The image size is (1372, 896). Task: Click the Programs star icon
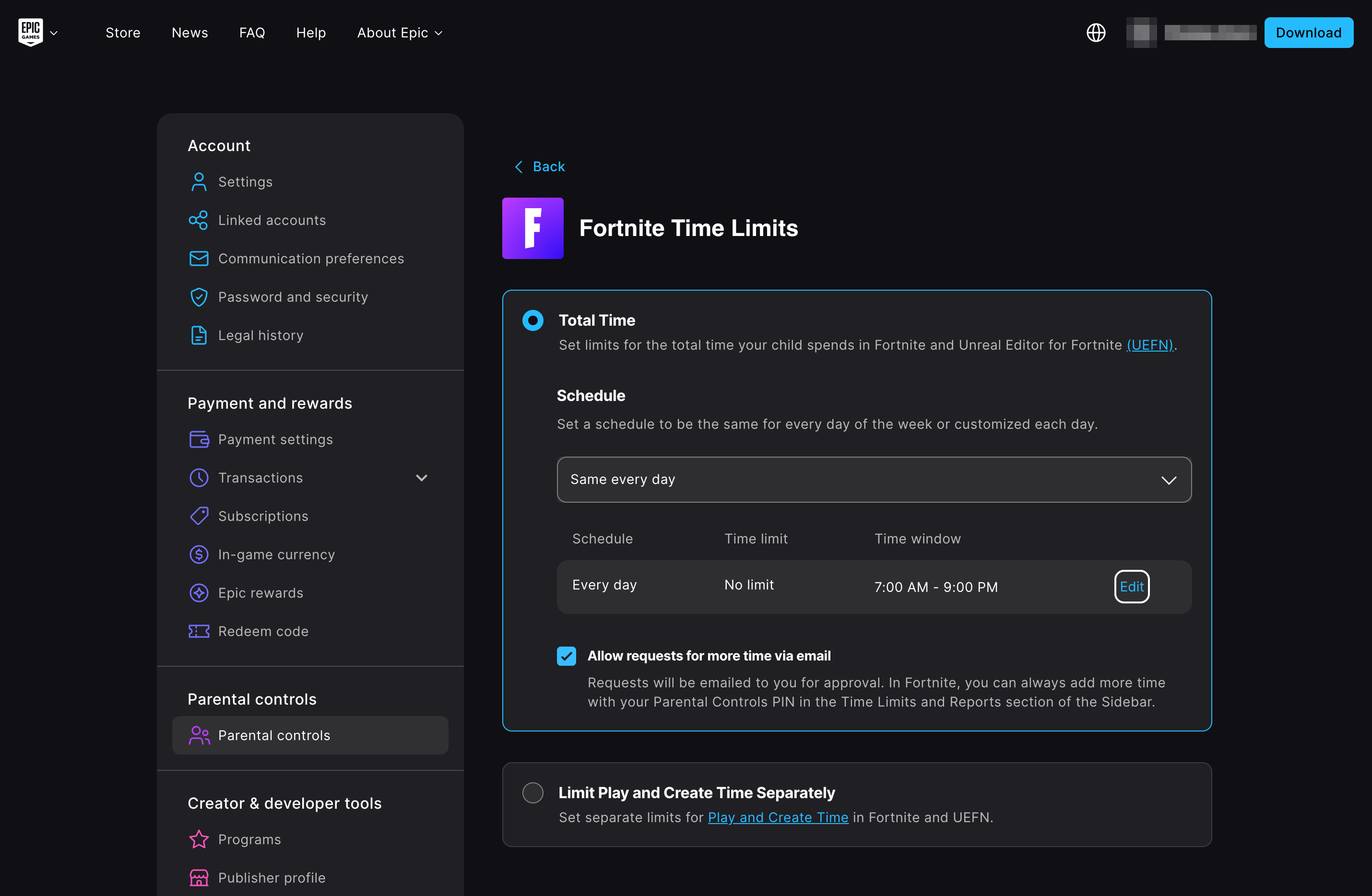coord(199,839)
